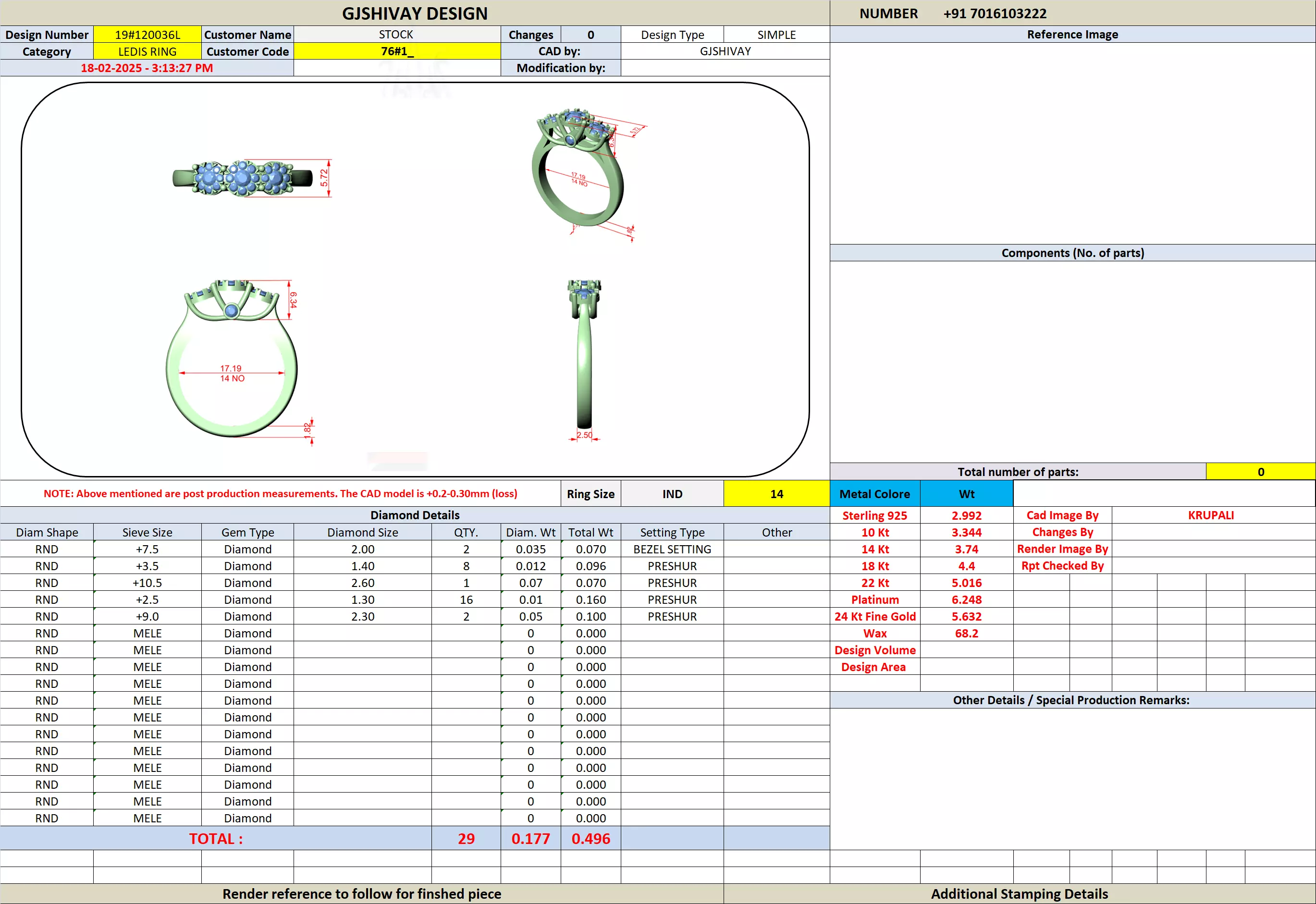Click the perspective ring render image

pos(578,170)
